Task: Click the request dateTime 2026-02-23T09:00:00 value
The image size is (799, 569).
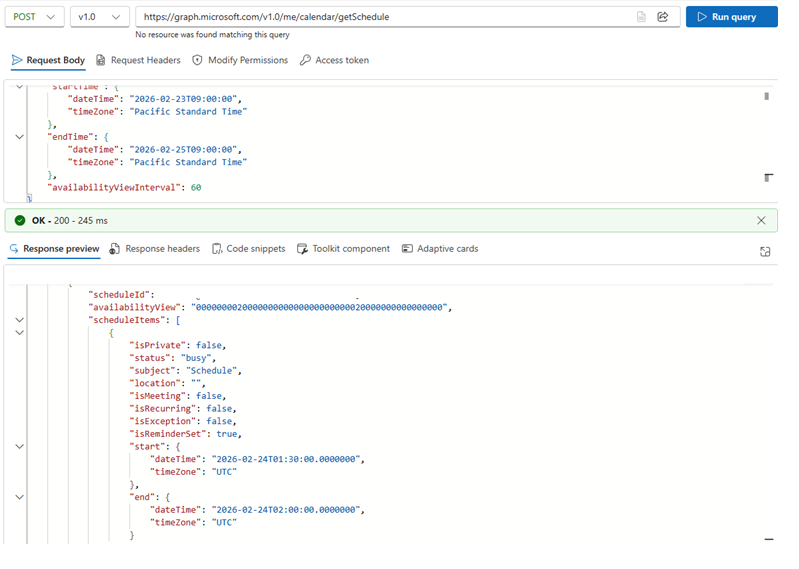Action: pos(183,99)
